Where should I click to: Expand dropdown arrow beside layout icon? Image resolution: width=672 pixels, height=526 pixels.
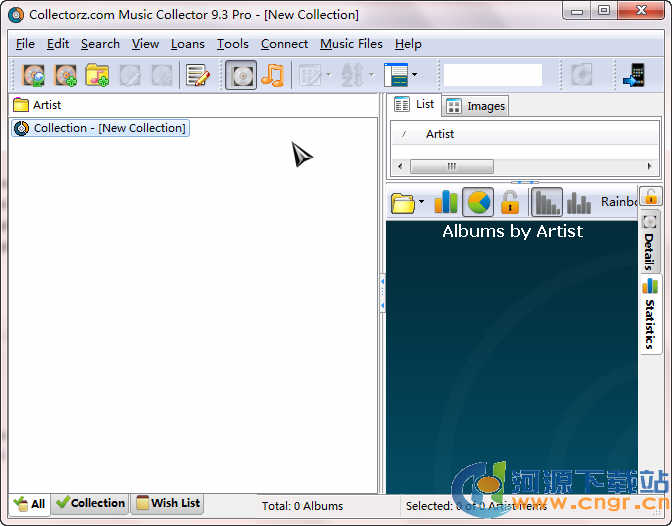(x=414, y=75)
